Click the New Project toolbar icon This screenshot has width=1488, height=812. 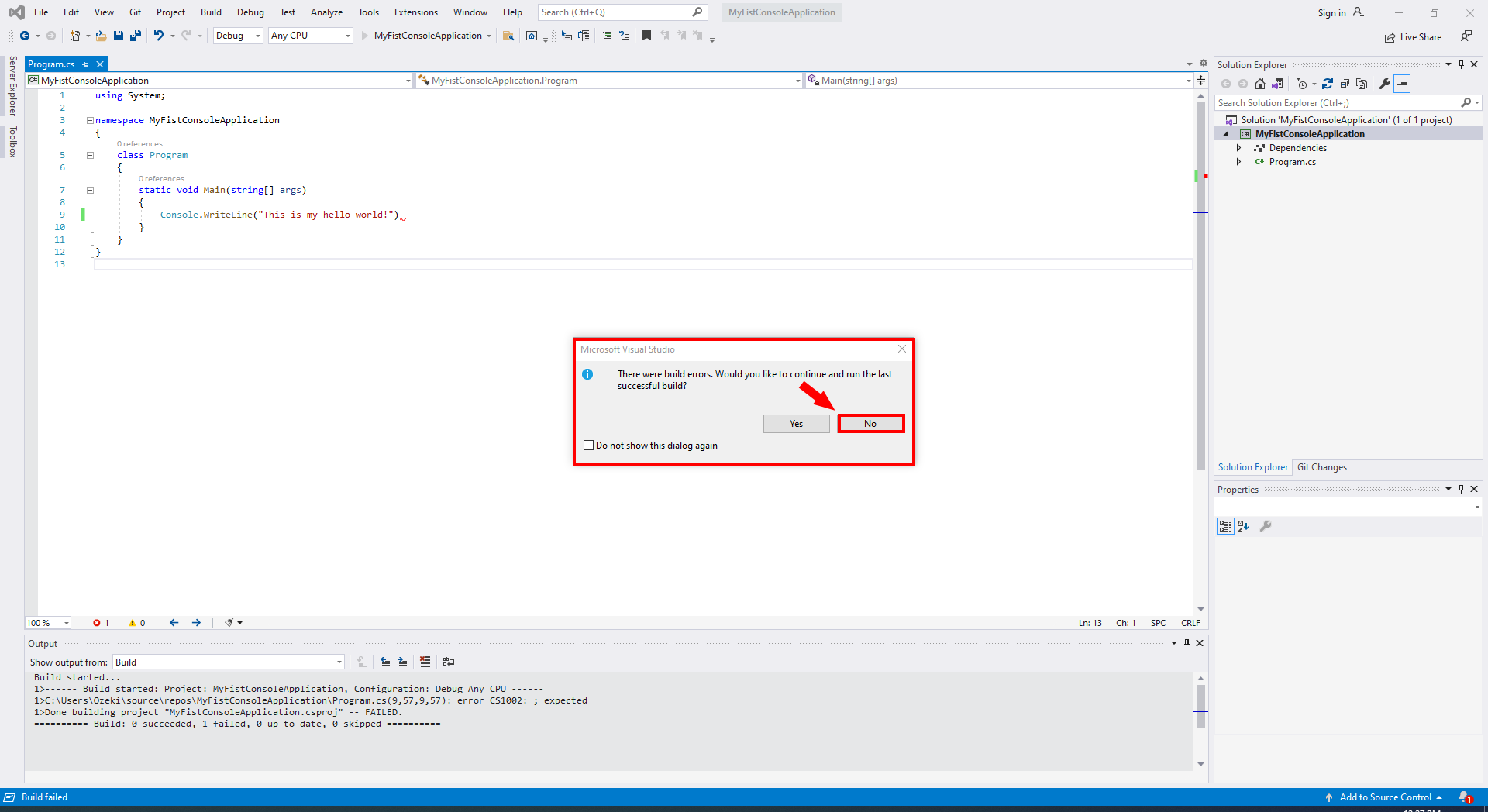(74, 36)
